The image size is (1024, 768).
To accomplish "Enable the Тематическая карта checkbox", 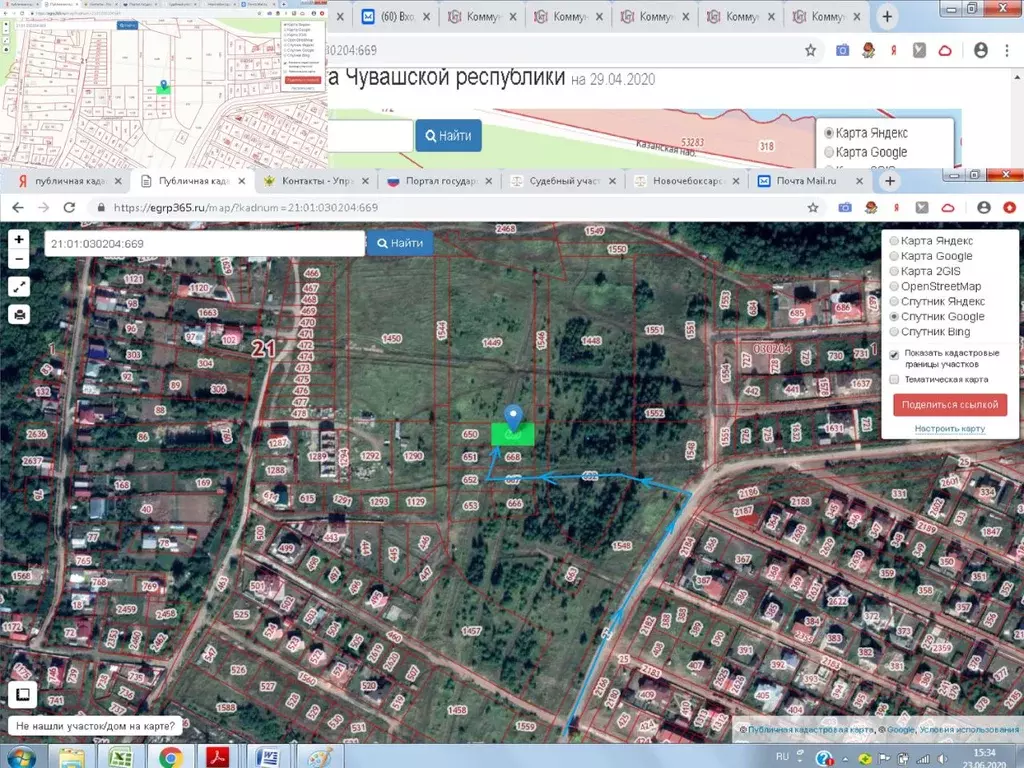I will pyautogui.click(x=894, y=379).
